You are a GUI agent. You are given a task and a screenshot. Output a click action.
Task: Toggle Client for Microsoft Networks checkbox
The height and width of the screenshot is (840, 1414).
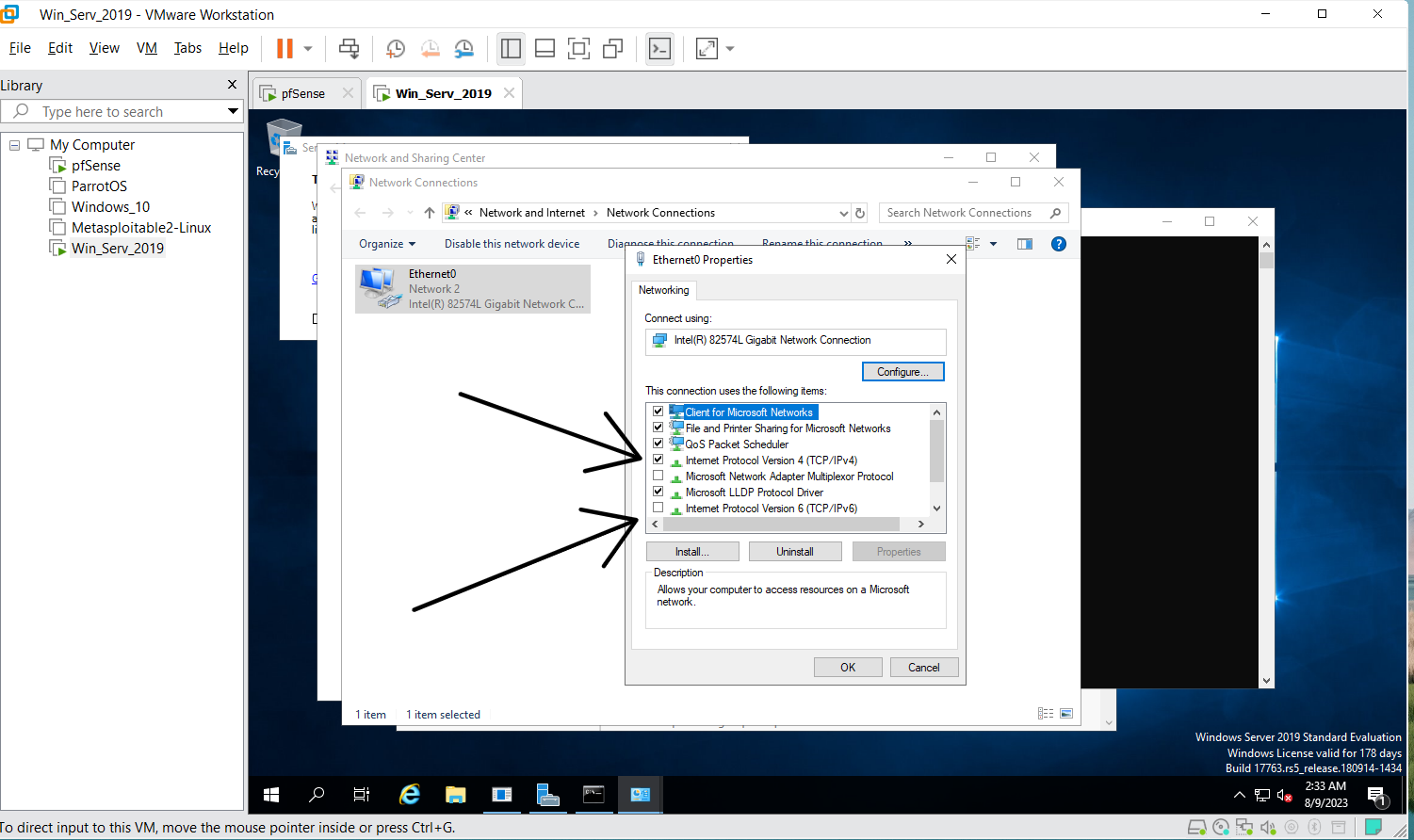point(658,412)
